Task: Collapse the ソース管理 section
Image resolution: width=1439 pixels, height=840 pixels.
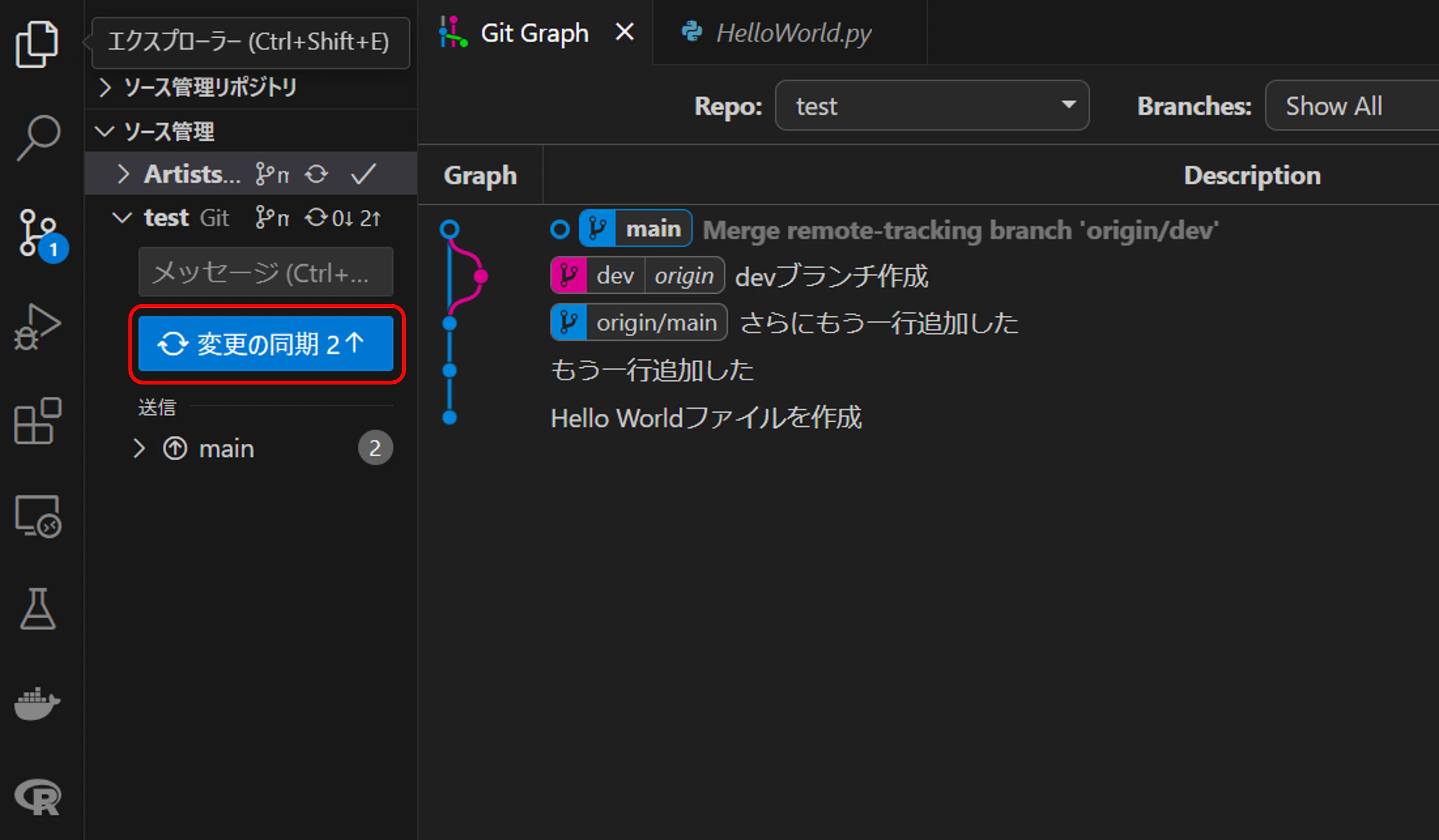Action: click(x=251, y=131)
